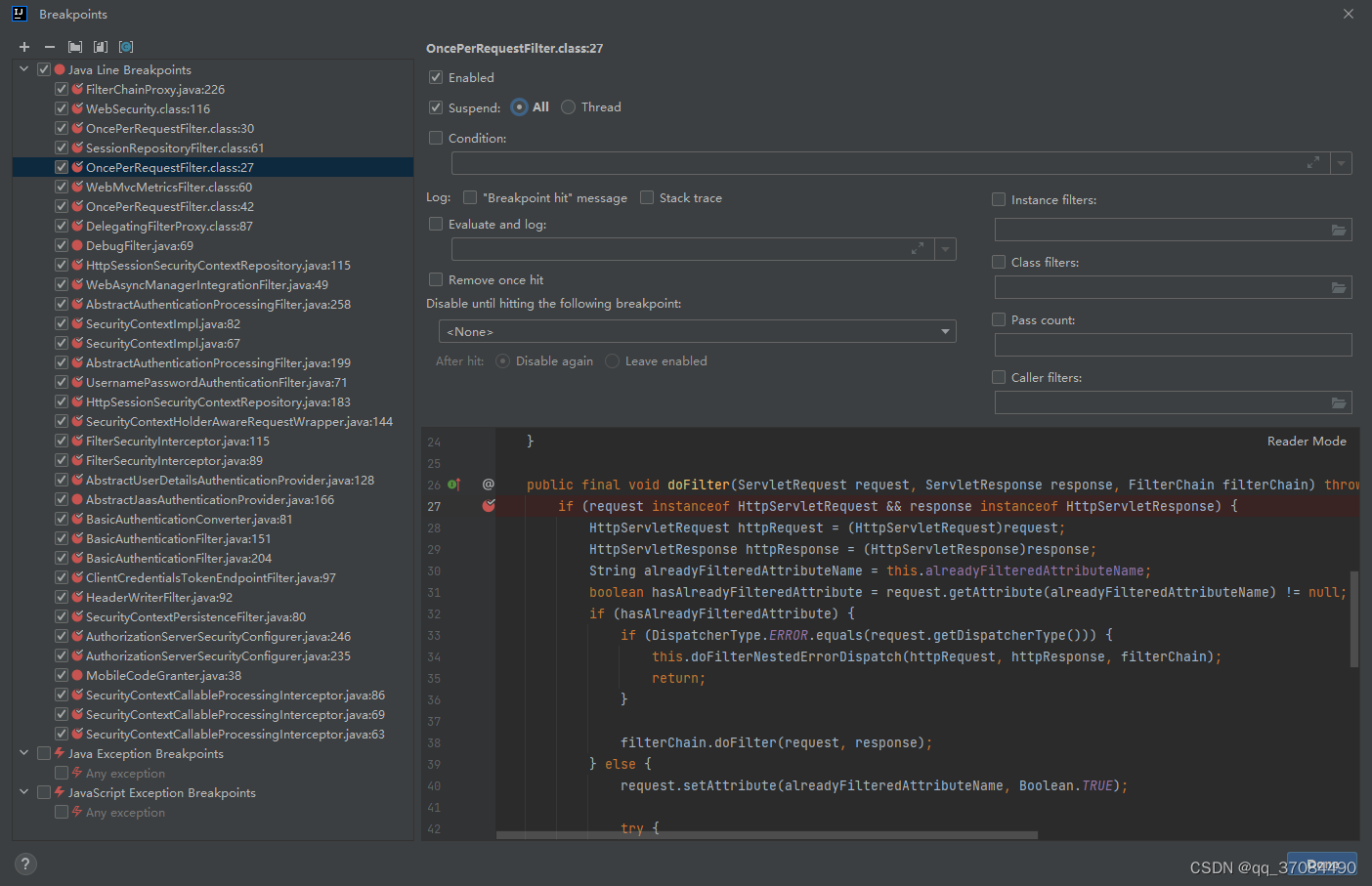Select BasicAuthenticationConverter.java:81 breakpoint
Image resolution: width=1372 pixels, height=886 pixels.
(x=190, y=519)
